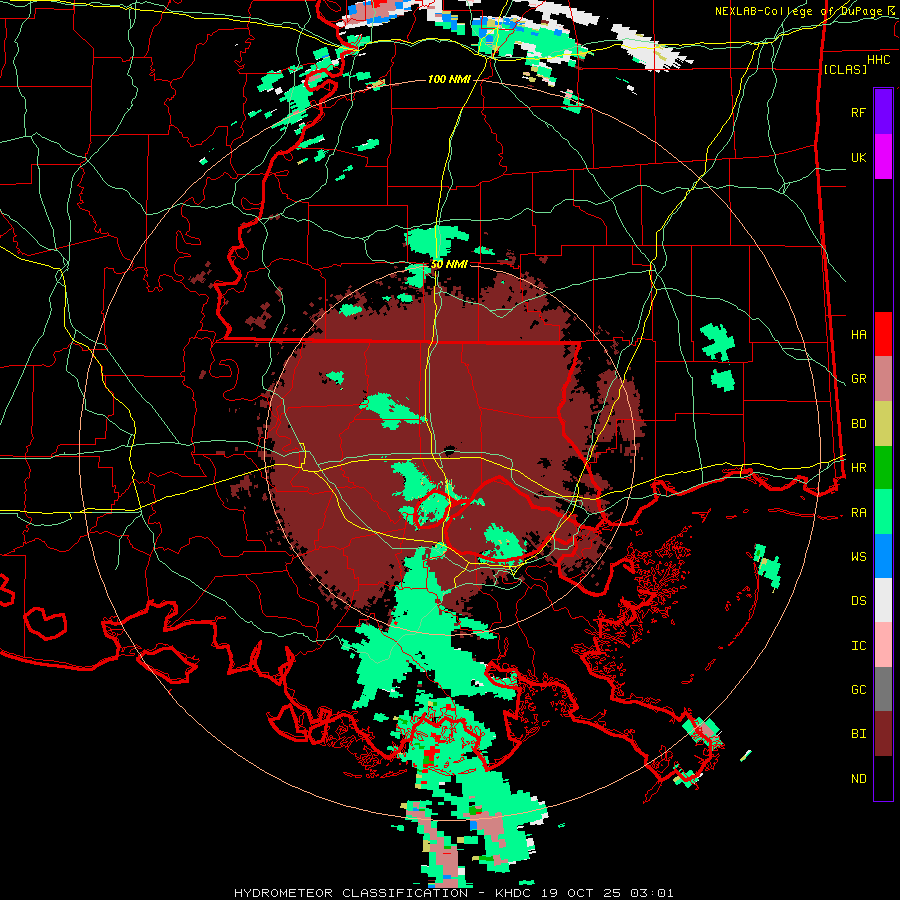Click the DS white legend swatch

click(x=883, y=600)
